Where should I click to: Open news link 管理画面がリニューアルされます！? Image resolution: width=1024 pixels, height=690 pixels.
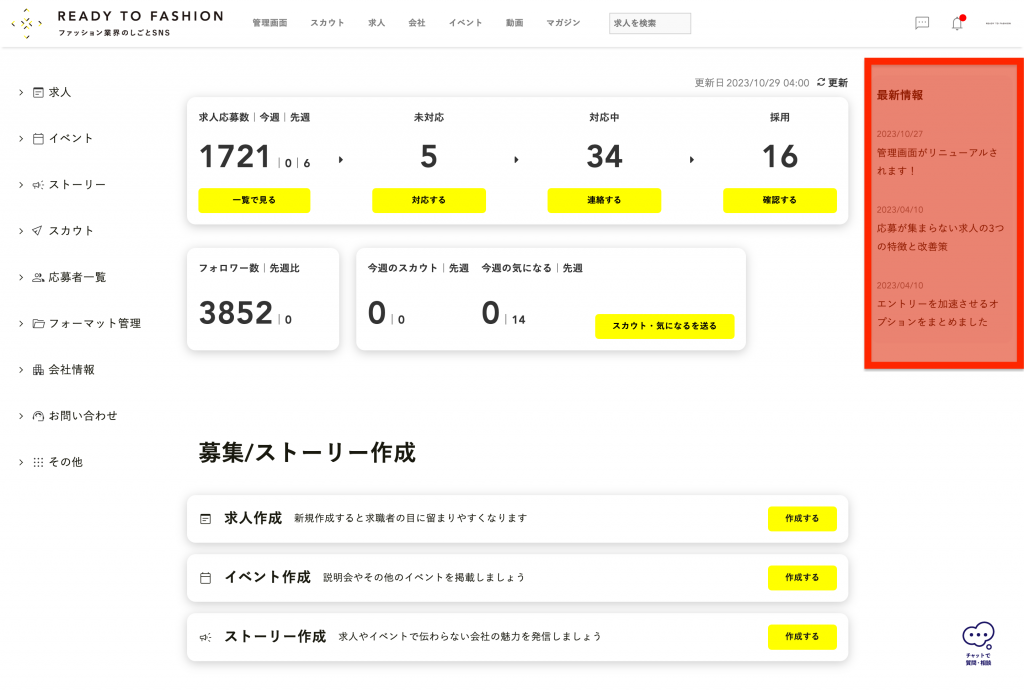point(937,161)
